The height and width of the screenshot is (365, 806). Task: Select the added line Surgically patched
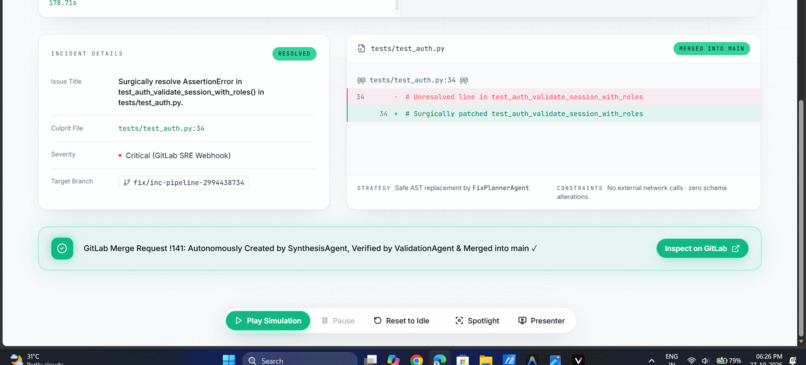pos(553,114)
